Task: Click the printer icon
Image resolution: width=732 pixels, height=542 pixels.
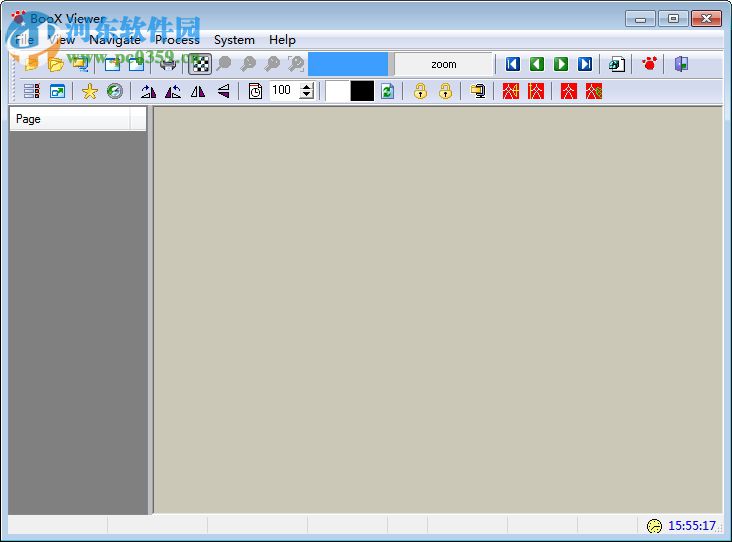Action: click(168, 64)
